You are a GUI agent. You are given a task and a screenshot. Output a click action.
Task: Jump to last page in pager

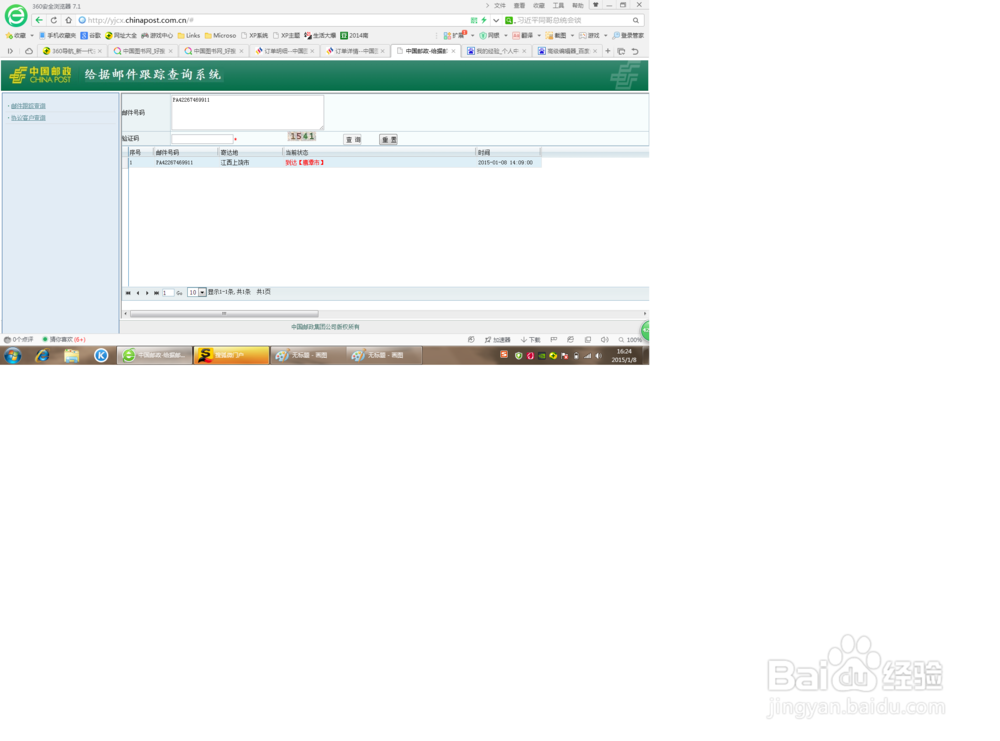click(156, 293)
